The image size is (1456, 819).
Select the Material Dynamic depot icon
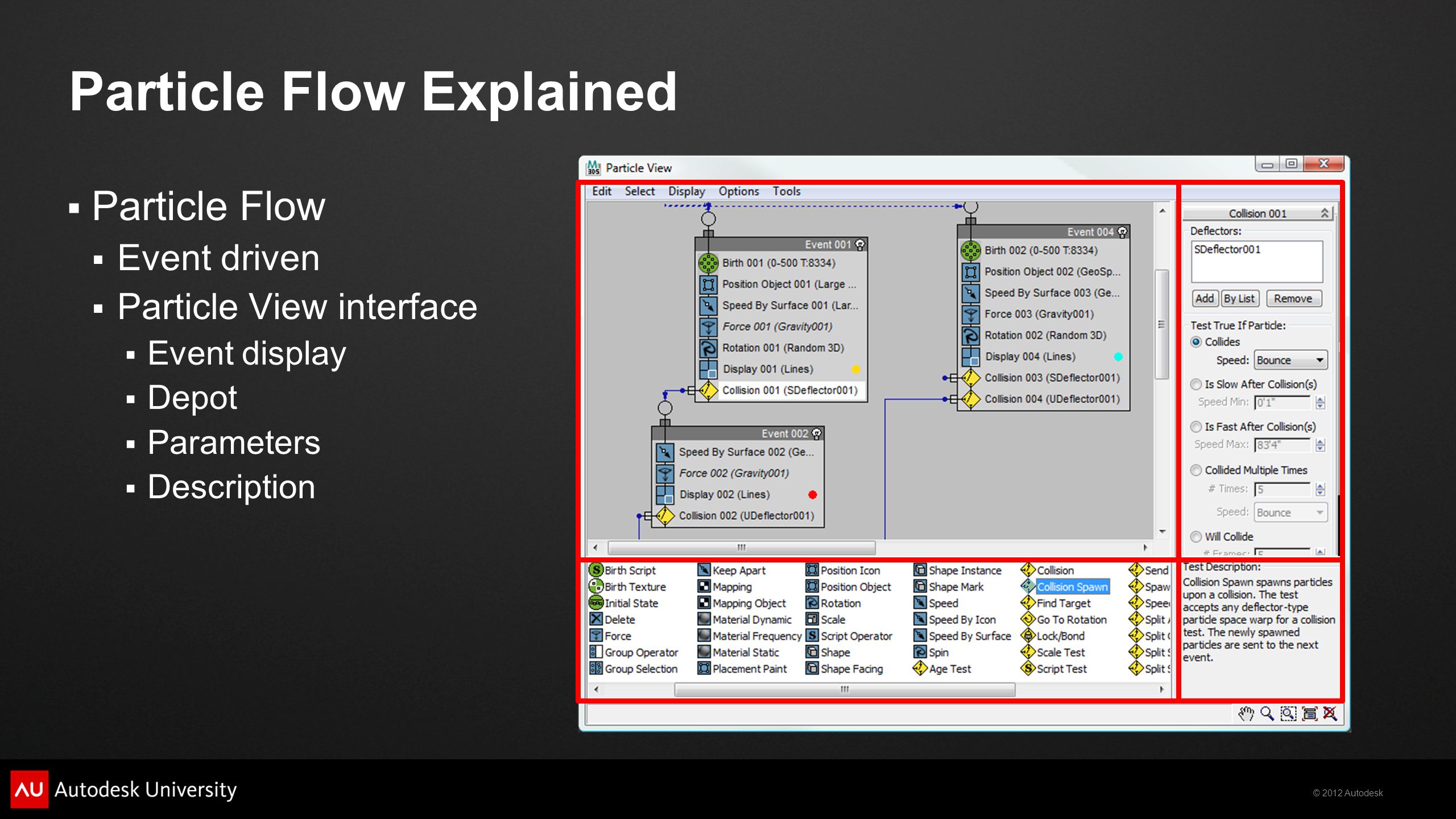(x=704, y=619)
